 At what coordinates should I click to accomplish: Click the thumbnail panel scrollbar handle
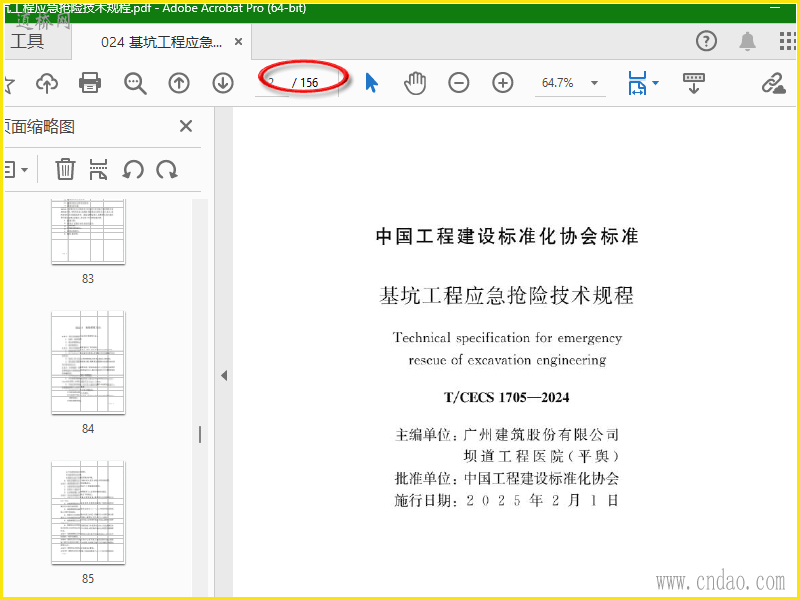coord(200,435)
